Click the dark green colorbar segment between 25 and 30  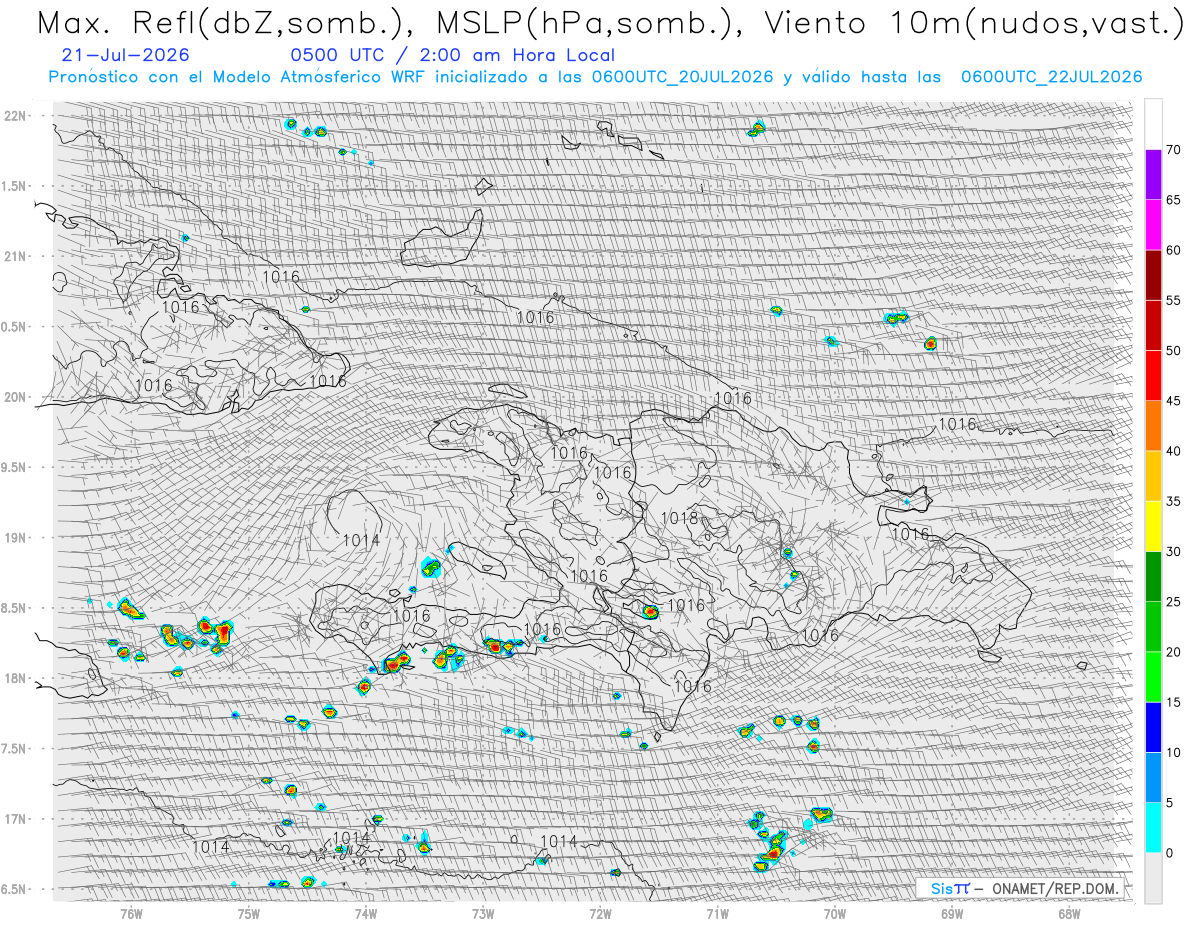coord(1153,576)
